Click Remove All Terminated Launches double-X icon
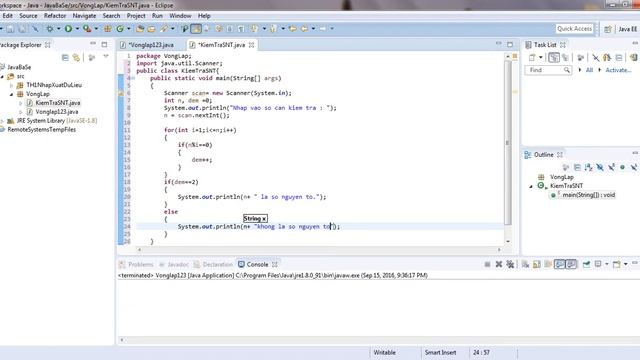The height and width of the screenshot is (360, 640). tap(510, 264)
